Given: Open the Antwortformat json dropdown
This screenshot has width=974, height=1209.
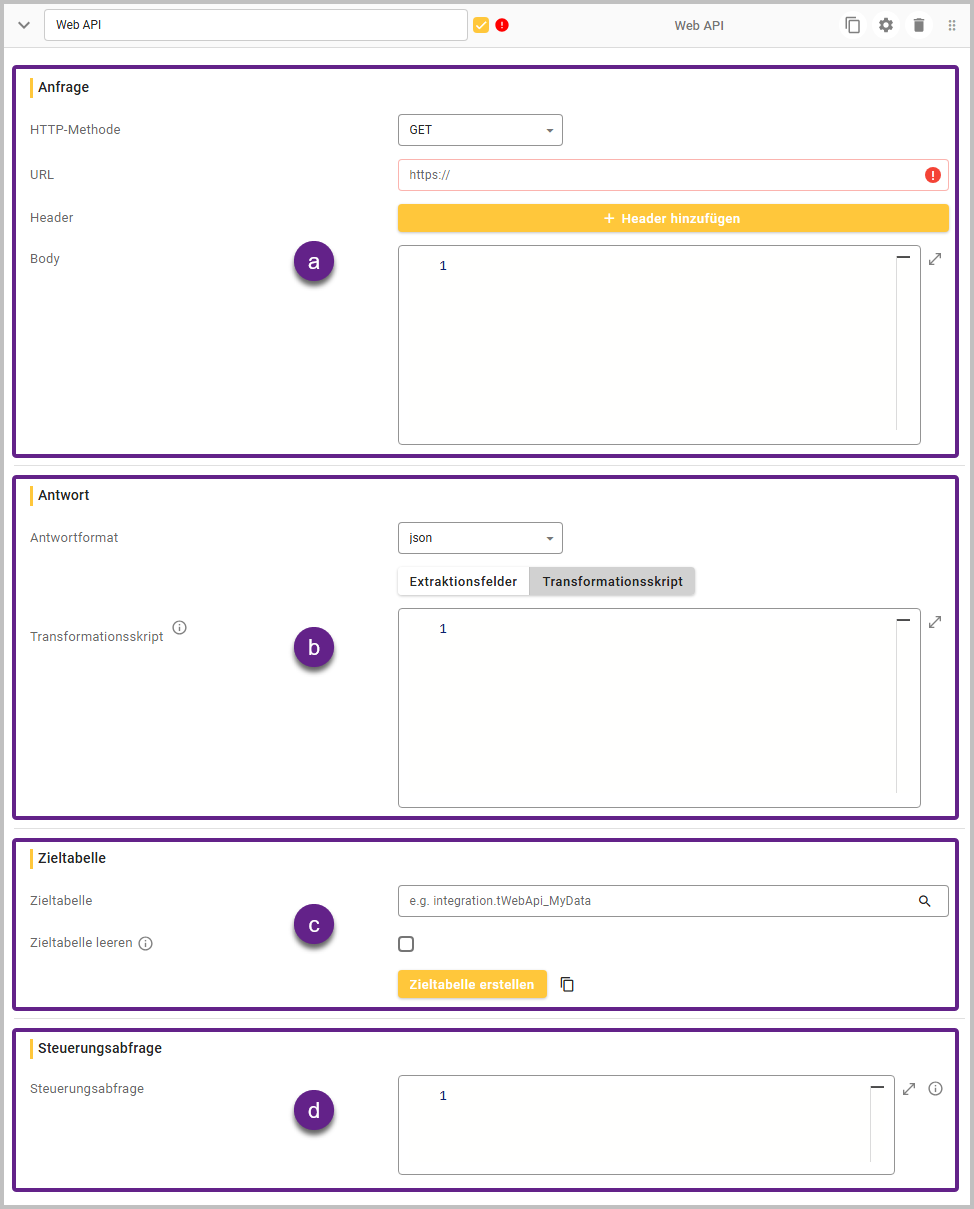Looking at the screenshot, I should pos(480,538).
